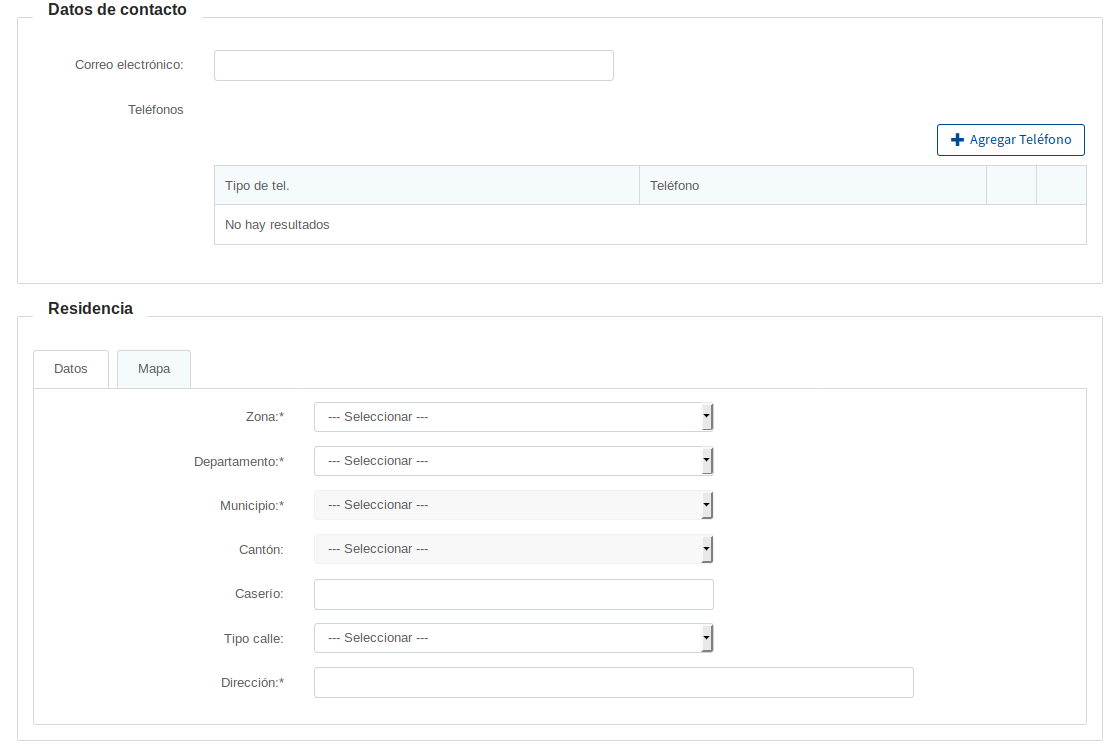This screenshot has width=1118, height=744.
Task: Open the Zona dropdown
Action: 513,417
